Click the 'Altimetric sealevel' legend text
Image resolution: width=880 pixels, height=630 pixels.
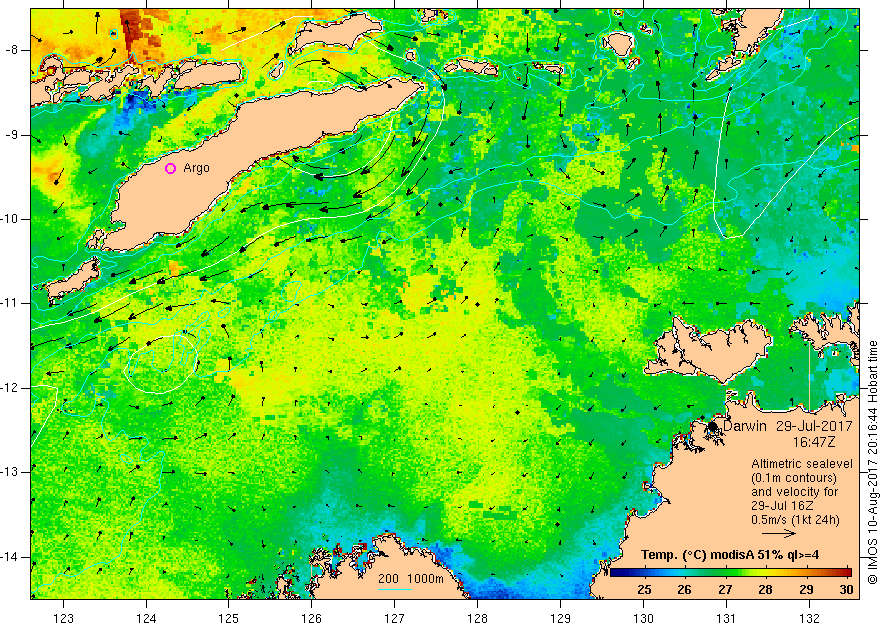802,464
